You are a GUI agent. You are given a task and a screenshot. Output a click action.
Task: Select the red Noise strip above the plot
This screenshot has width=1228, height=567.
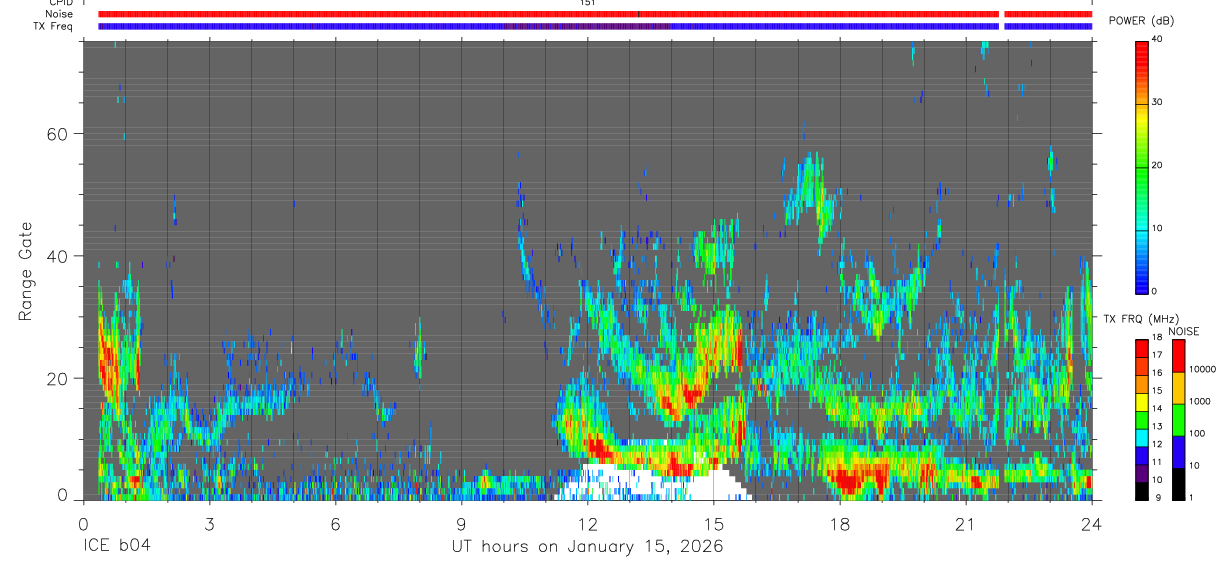coord(595,14)
